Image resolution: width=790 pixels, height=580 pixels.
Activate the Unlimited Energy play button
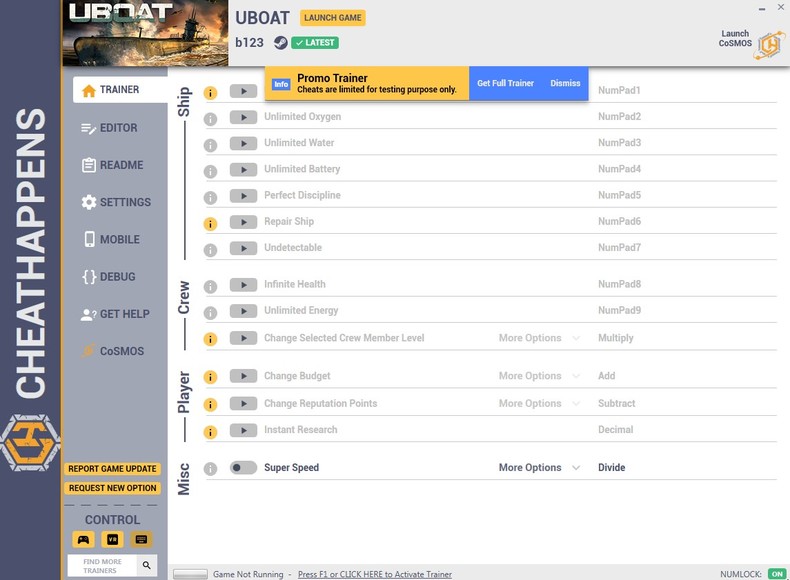coord(243,311)
